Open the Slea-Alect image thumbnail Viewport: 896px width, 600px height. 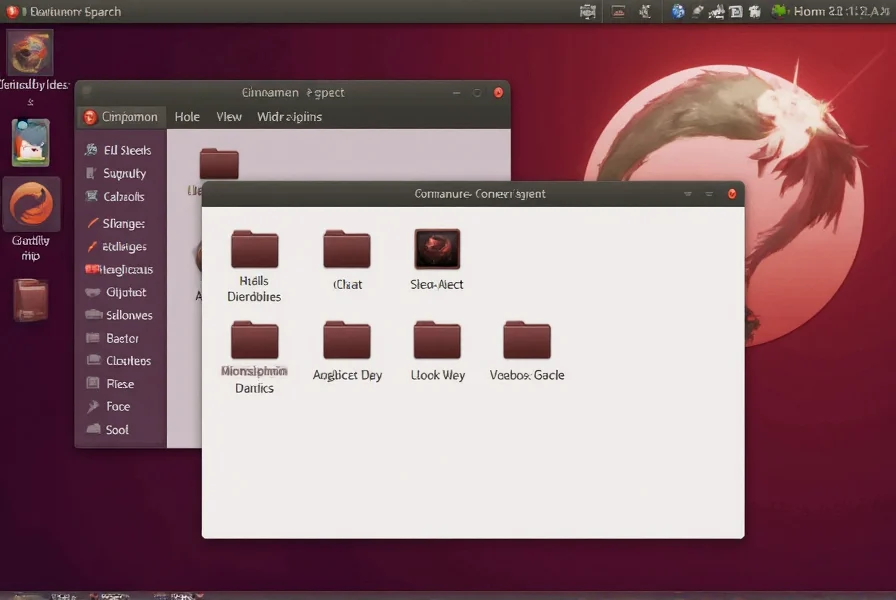pyautogui.click(x=437, y=250)
